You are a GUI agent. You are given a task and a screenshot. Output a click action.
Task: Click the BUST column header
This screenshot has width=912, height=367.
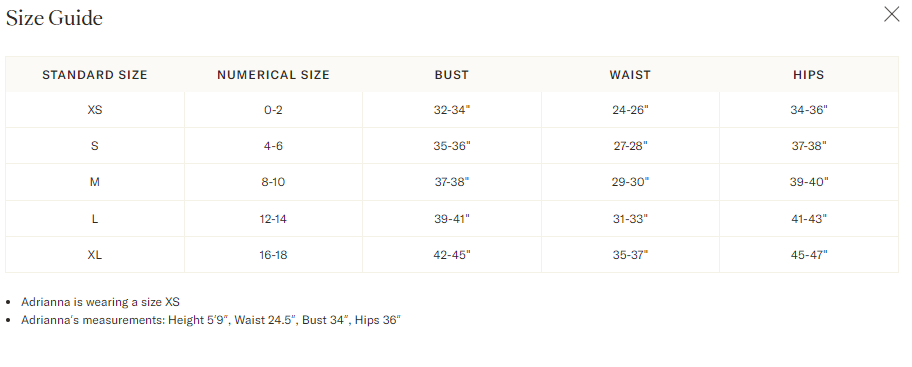451,75
